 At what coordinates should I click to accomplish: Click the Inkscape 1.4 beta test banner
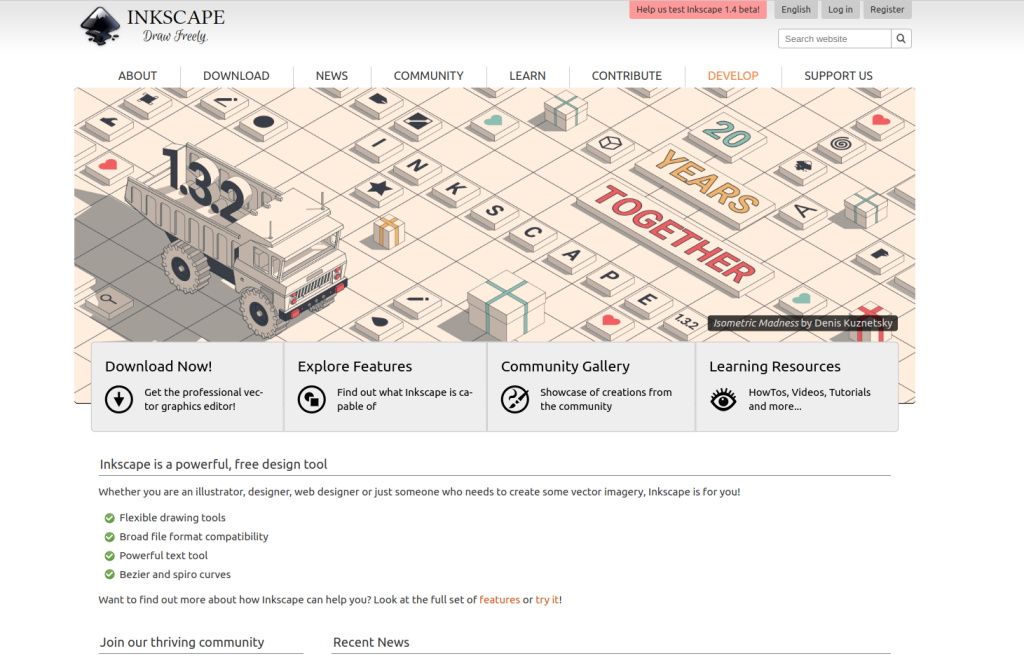pyautogui.click(x=697, y=10)
